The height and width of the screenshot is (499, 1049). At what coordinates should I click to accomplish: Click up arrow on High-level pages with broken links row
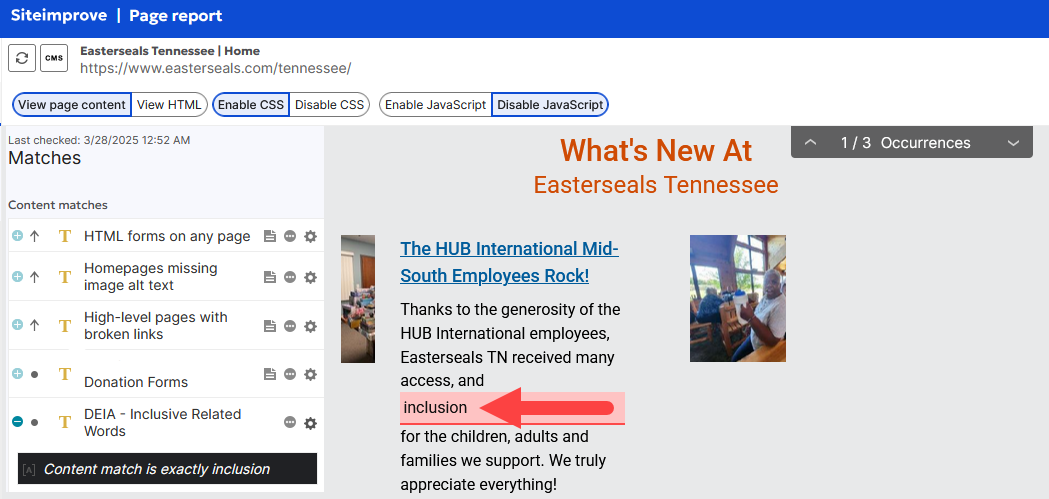click(x=35, y=326)
